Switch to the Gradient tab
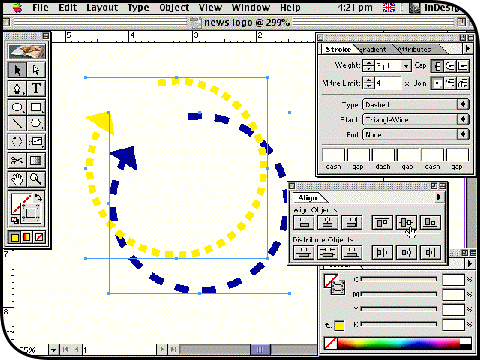This screenshot has height=360, width=480. point(374,49)
